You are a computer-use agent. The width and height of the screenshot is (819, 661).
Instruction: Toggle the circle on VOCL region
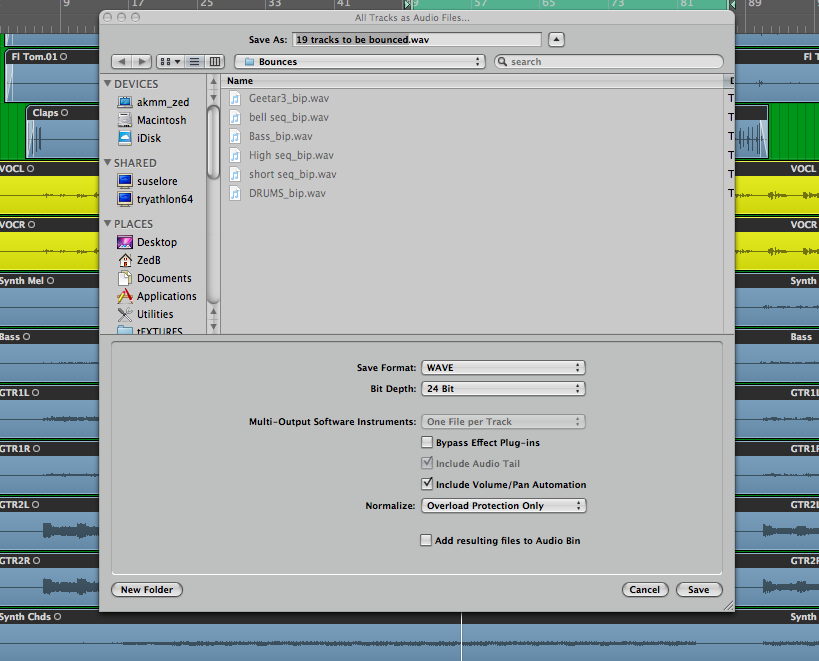30,169
